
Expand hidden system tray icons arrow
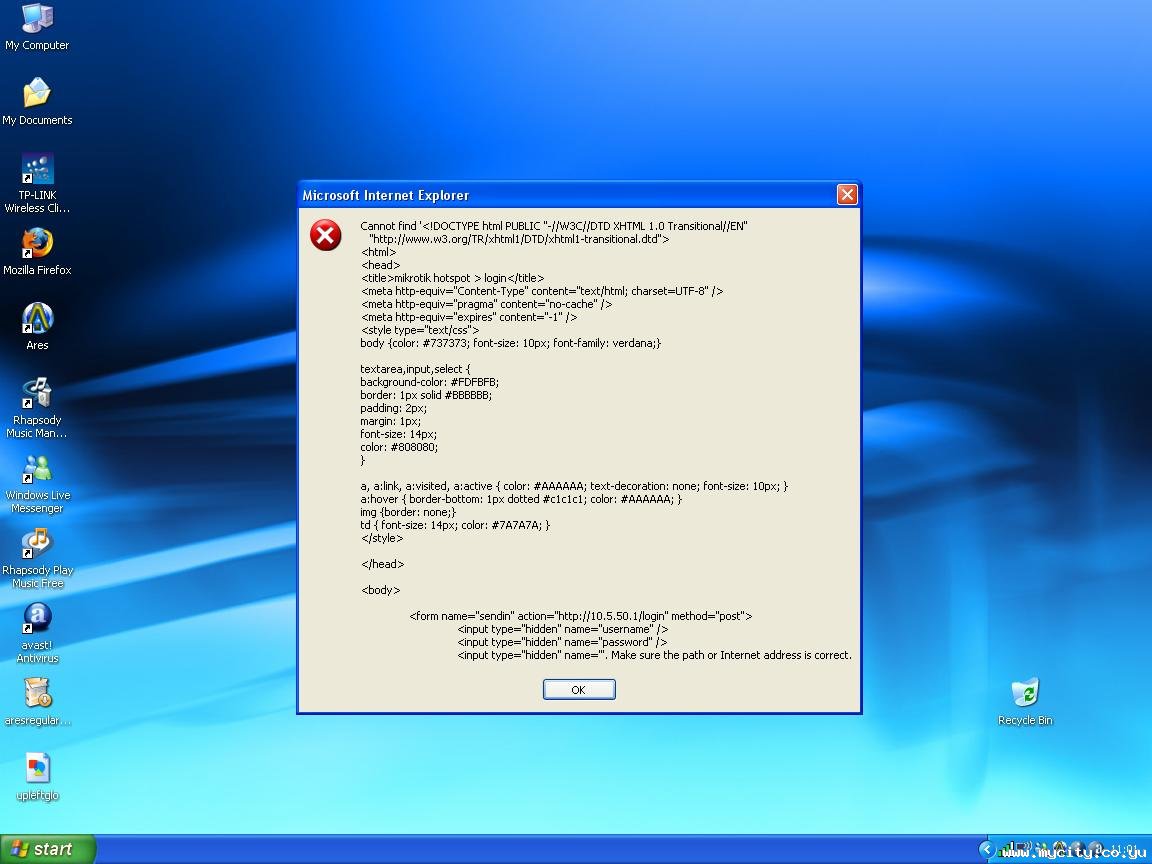[x=987, y=849]
